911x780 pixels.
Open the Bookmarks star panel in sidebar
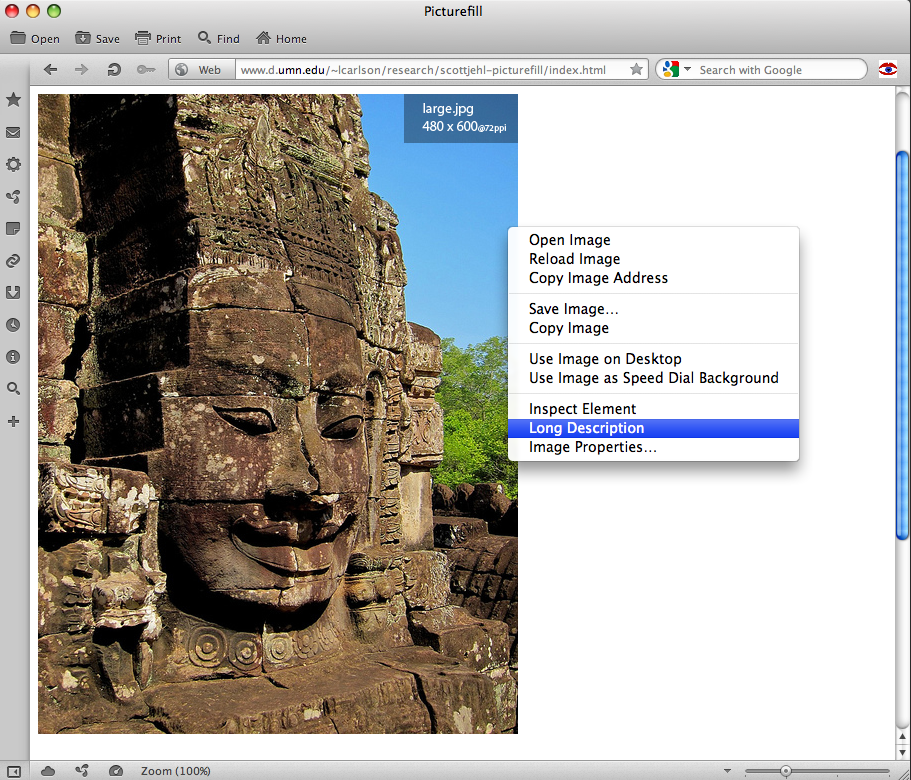(x=14, y=100)
